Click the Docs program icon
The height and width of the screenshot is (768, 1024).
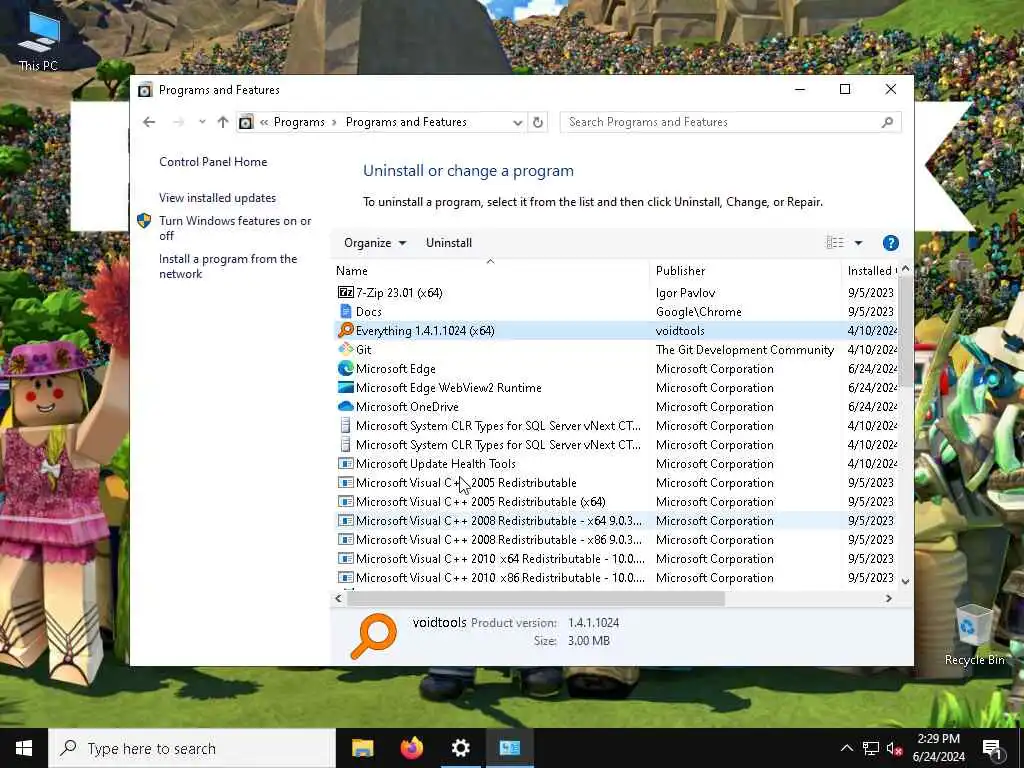coord(345,312)
